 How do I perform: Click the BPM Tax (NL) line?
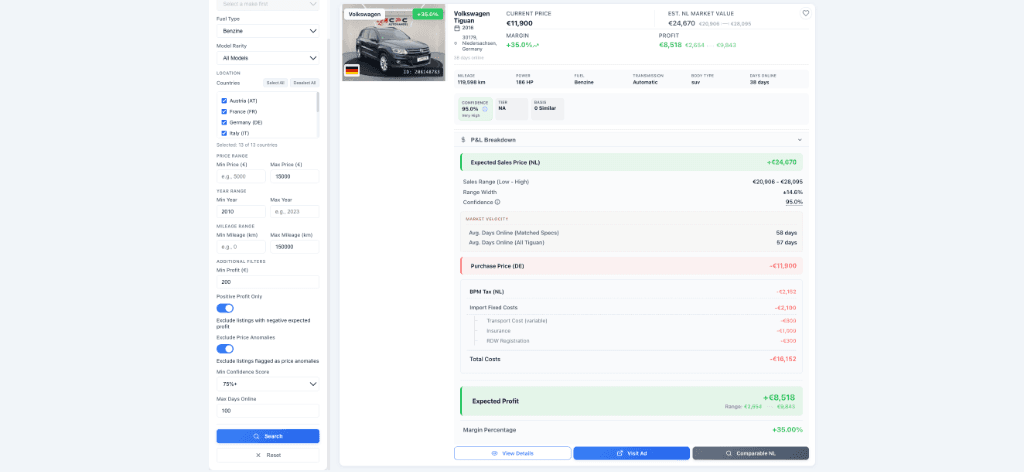632,292
